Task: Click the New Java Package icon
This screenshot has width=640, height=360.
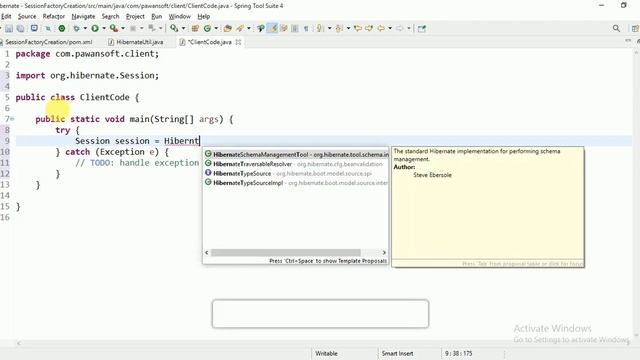Action: pos(195,28)
